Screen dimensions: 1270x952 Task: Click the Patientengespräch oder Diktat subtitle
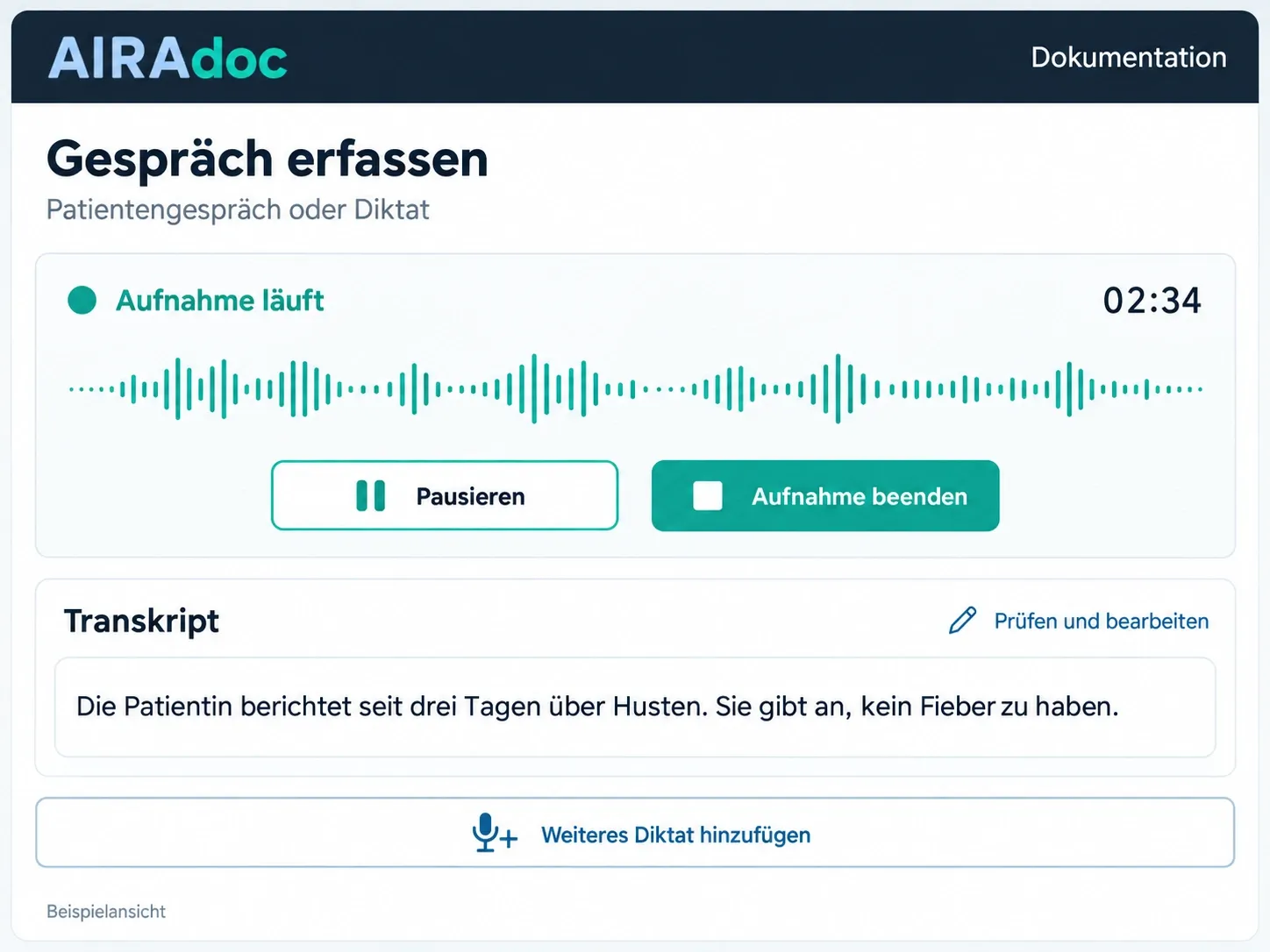point(238,210)
